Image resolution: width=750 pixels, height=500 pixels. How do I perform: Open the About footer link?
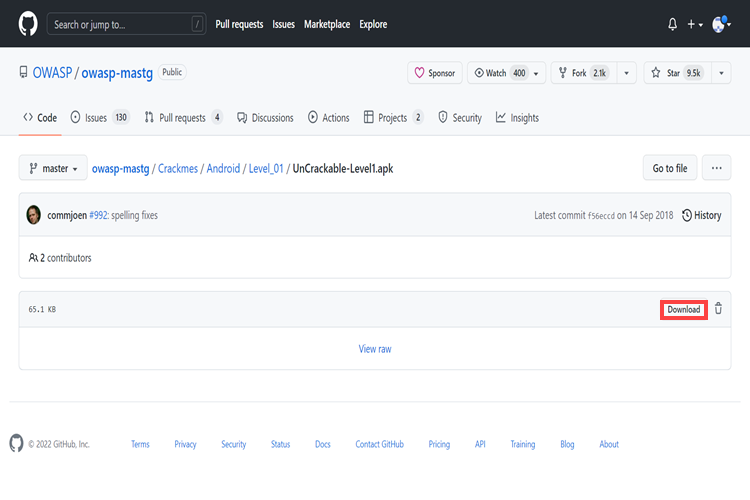point(609,444)
